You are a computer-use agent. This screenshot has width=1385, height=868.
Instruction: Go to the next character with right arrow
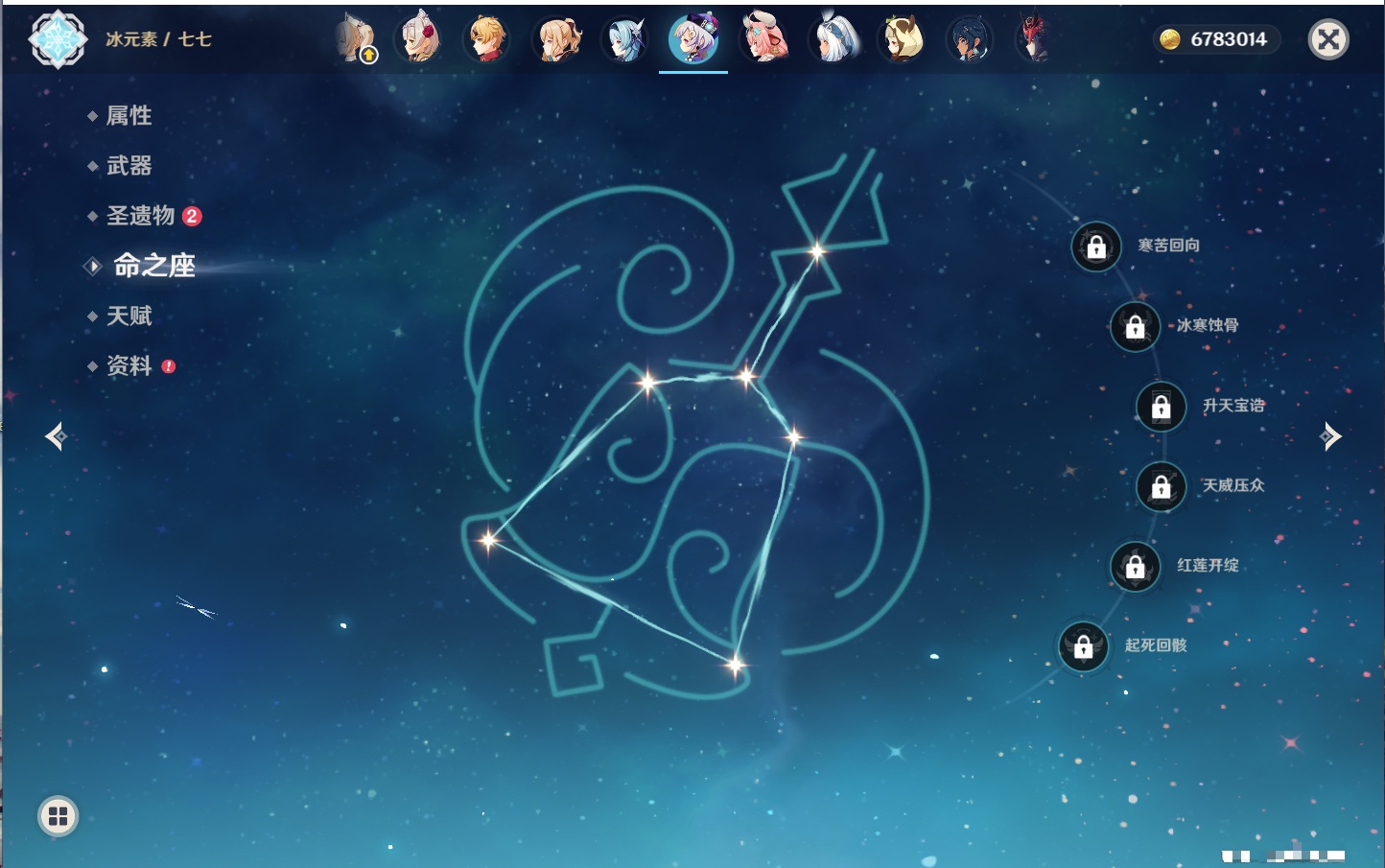(1330, 436)
